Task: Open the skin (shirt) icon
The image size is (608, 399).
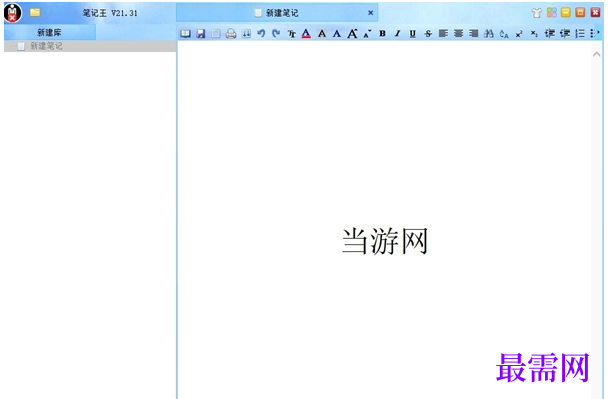Action: (537, 13)
